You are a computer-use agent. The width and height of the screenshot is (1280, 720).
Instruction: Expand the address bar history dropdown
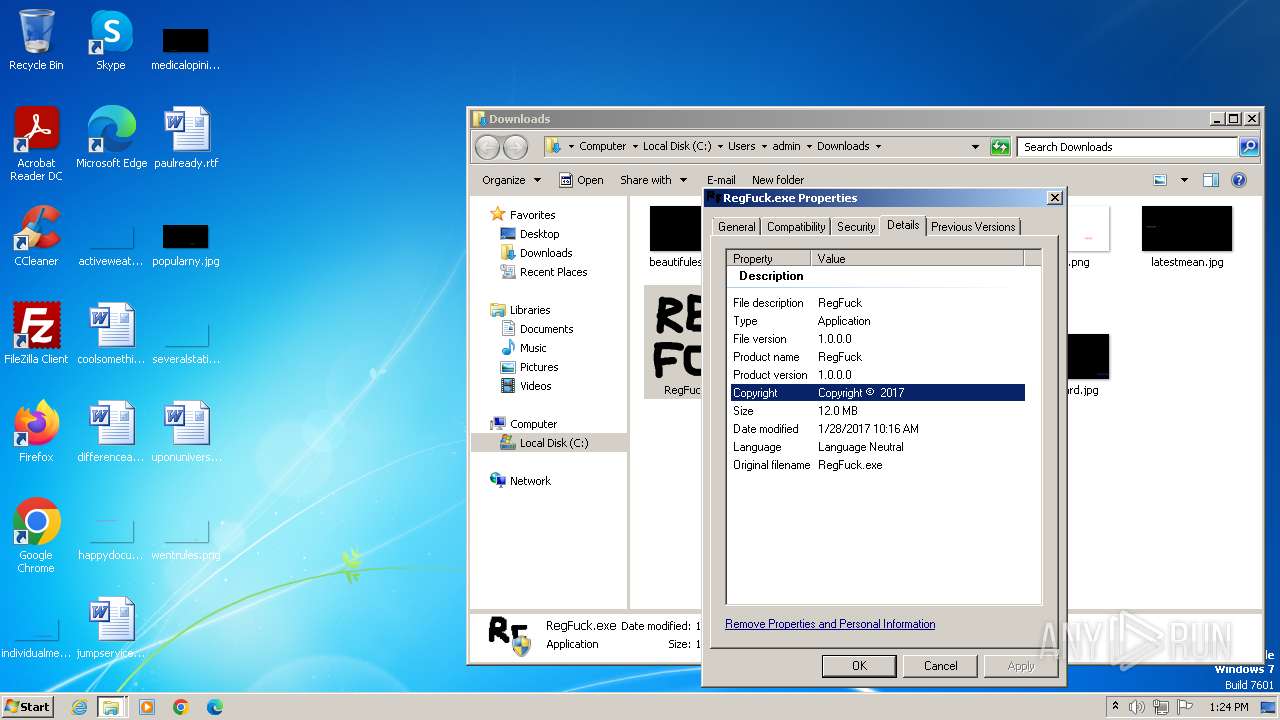point(975,147)
